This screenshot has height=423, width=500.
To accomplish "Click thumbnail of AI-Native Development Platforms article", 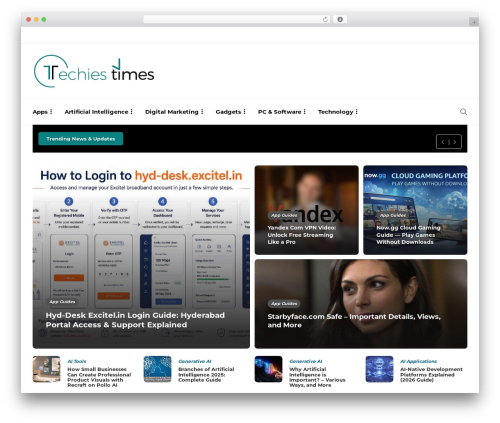I will pyautogui.click(x=379, y=369).
